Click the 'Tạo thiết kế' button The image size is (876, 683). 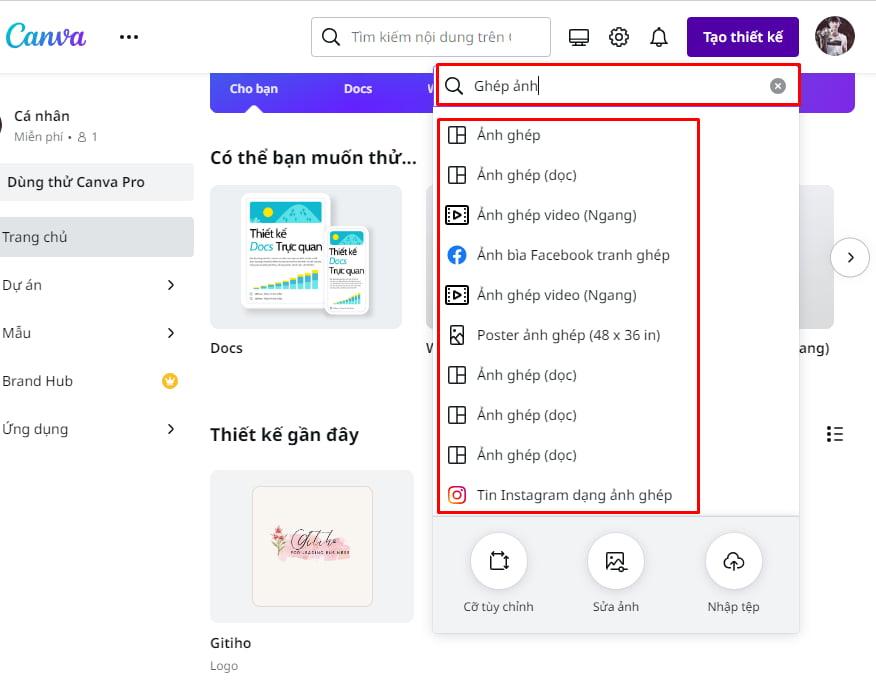742,37
